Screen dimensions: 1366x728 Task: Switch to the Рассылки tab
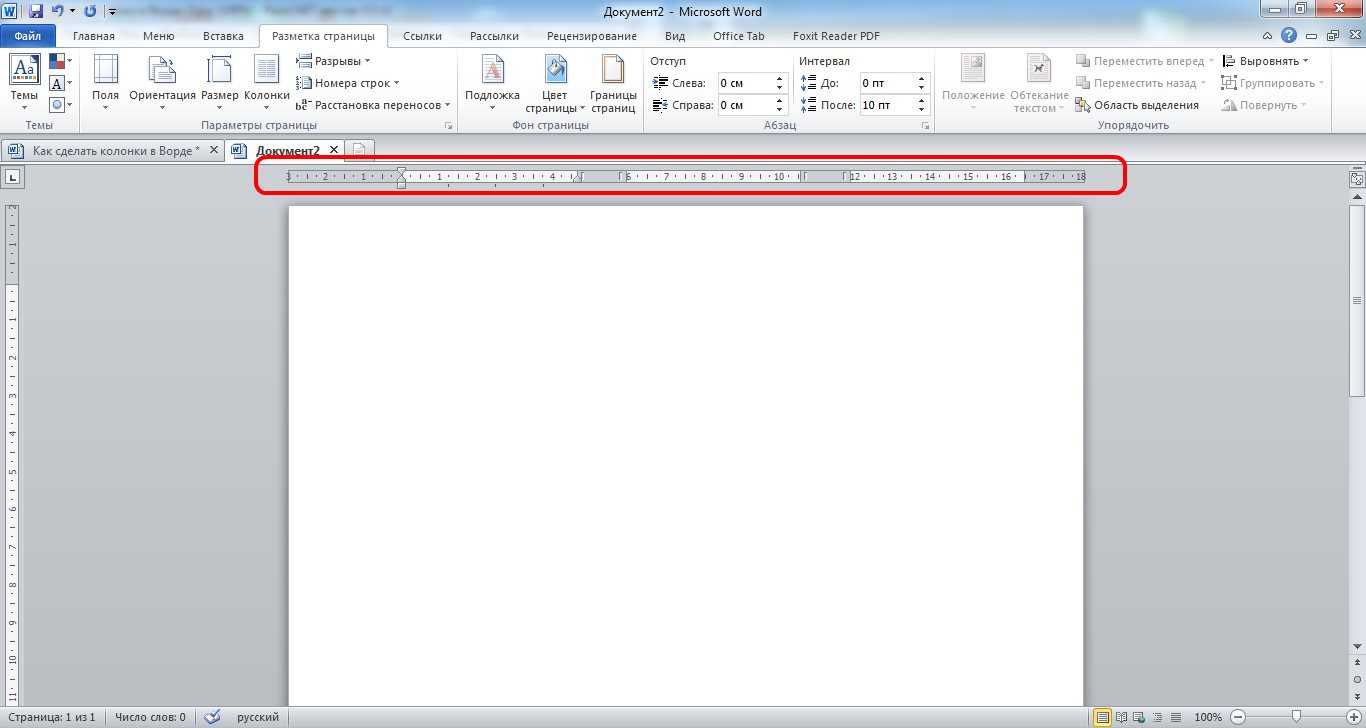[x=495, y=36]
